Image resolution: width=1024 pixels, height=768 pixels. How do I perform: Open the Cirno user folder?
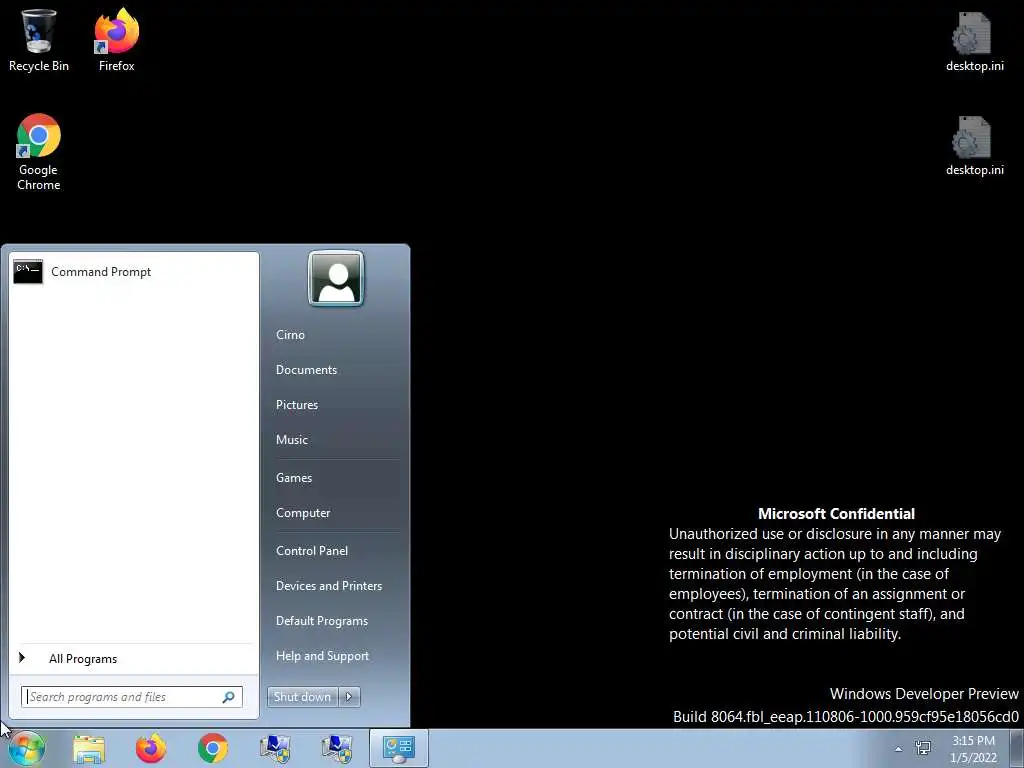290,334
